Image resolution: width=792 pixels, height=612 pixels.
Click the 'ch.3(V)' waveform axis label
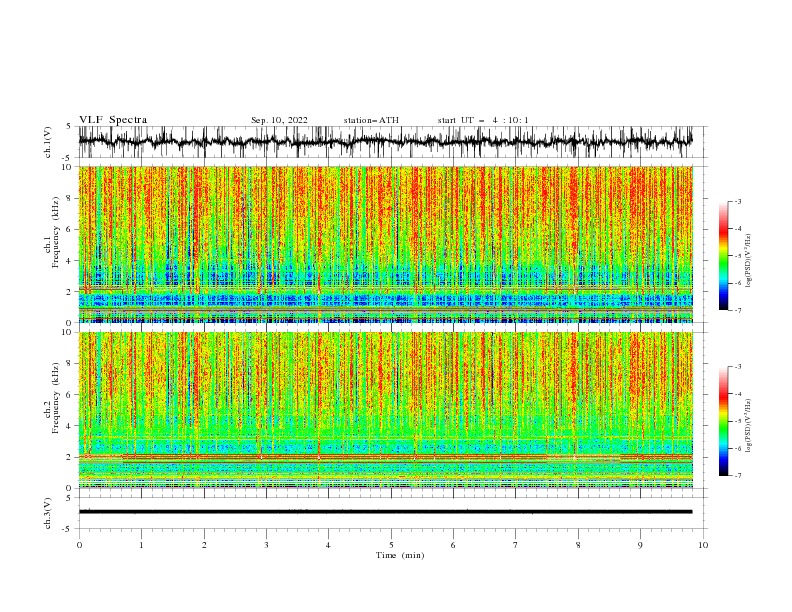48,513
